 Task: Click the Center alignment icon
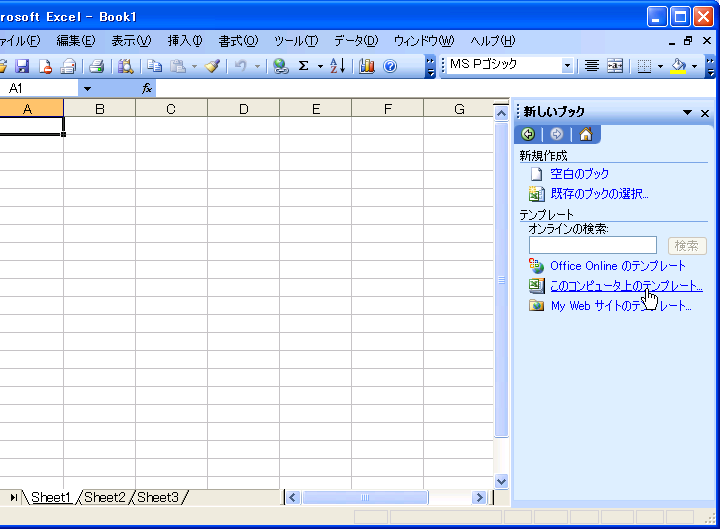click(592, 66)
